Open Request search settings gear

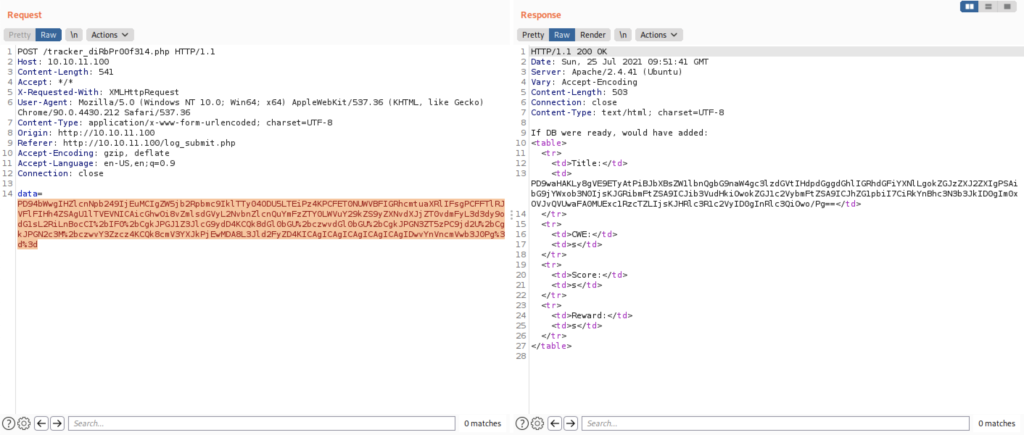pyautogui.click(x=24, y=423)
